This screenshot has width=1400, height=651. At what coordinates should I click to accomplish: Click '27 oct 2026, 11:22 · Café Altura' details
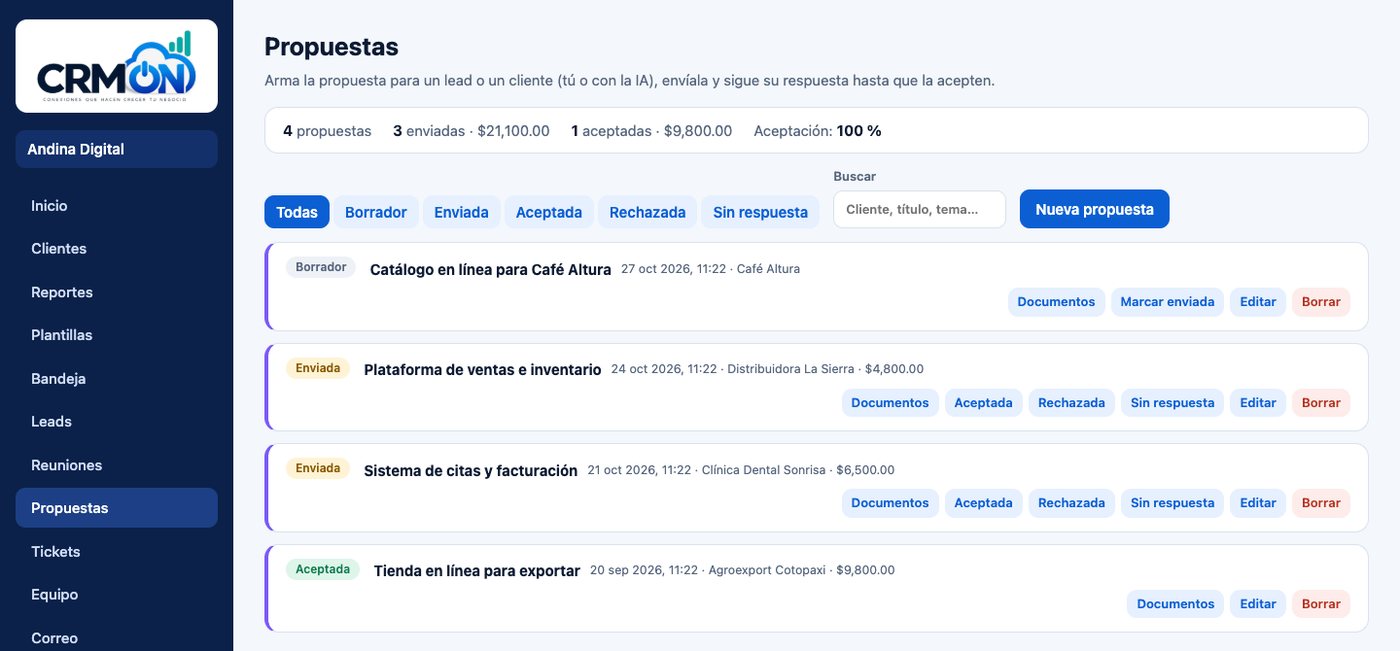pyautogui.click(x=710, y=269)
